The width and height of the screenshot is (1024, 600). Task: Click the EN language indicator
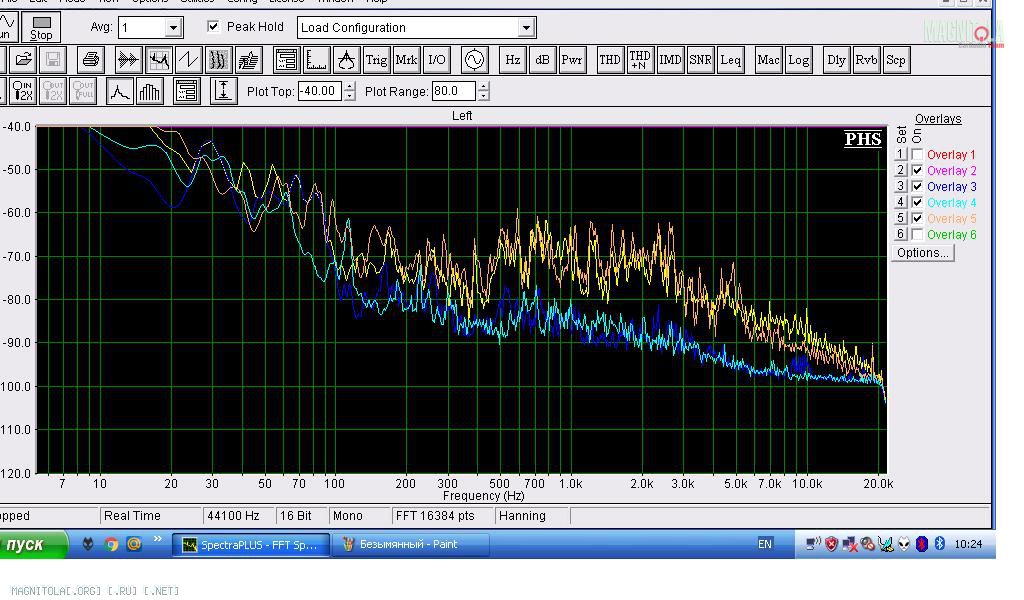[x=765, y=544]
